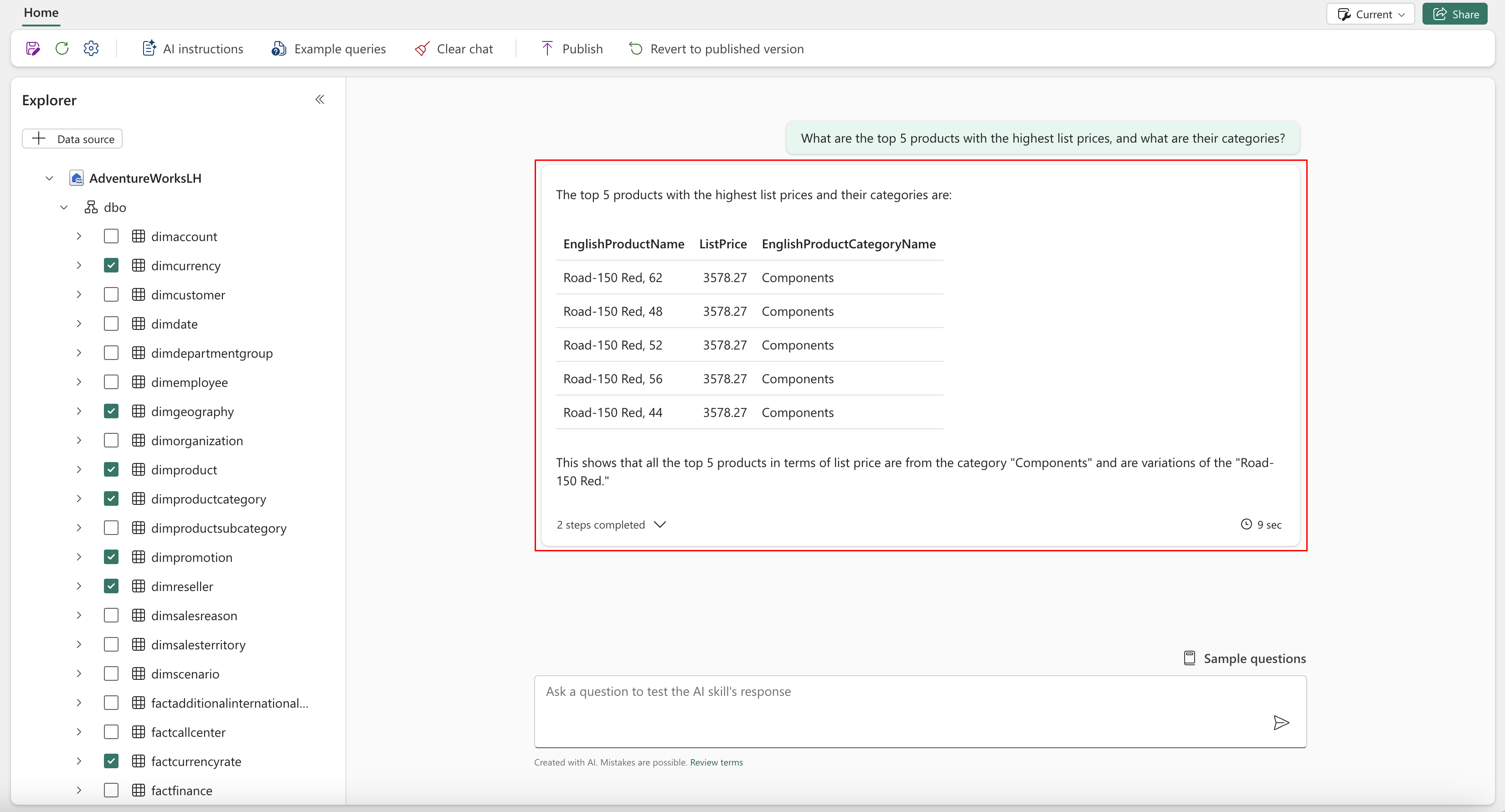Open the Review terms link

(716, 762)
